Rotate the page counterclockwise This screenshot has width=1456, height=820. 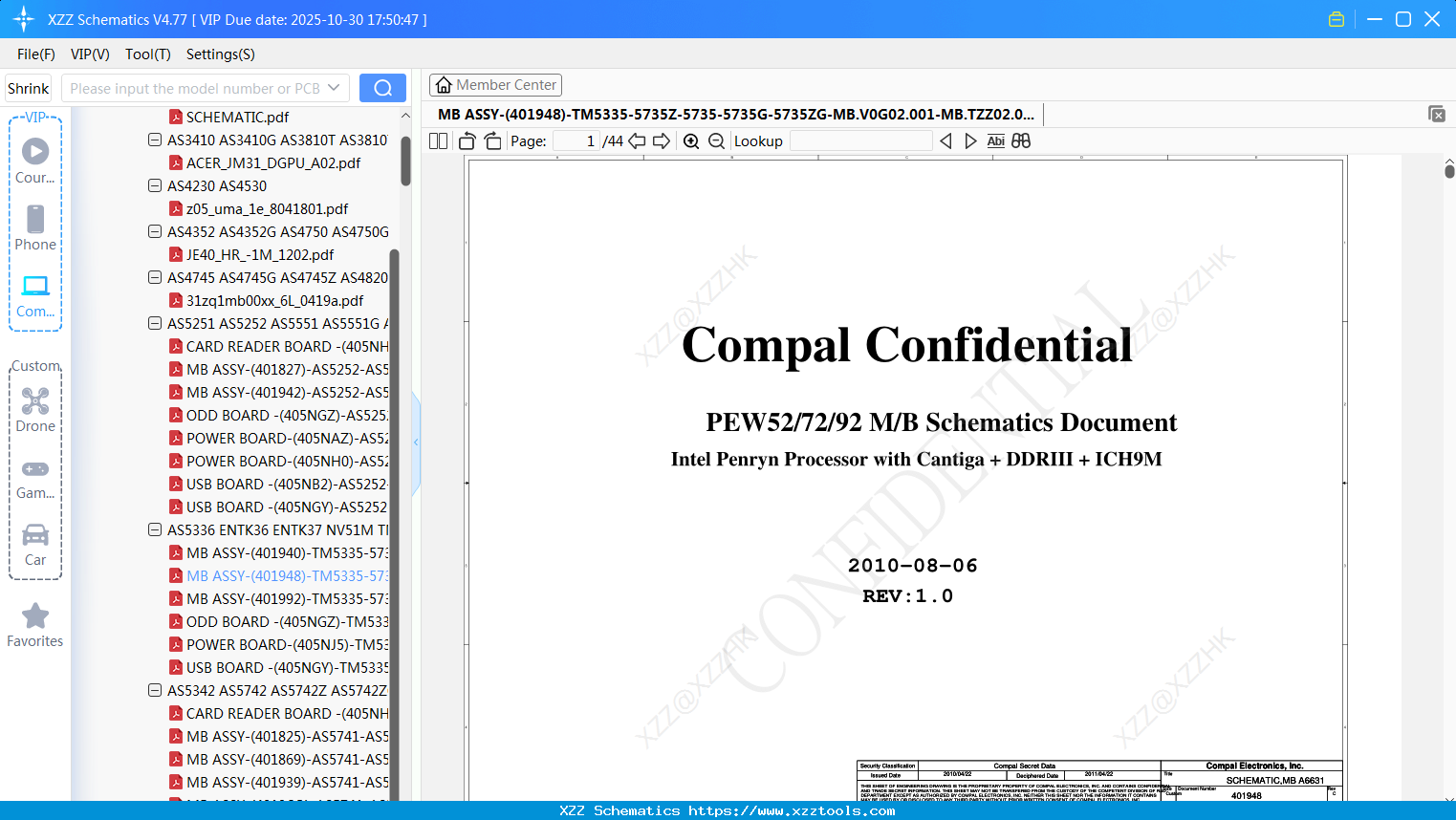(467, 140)
